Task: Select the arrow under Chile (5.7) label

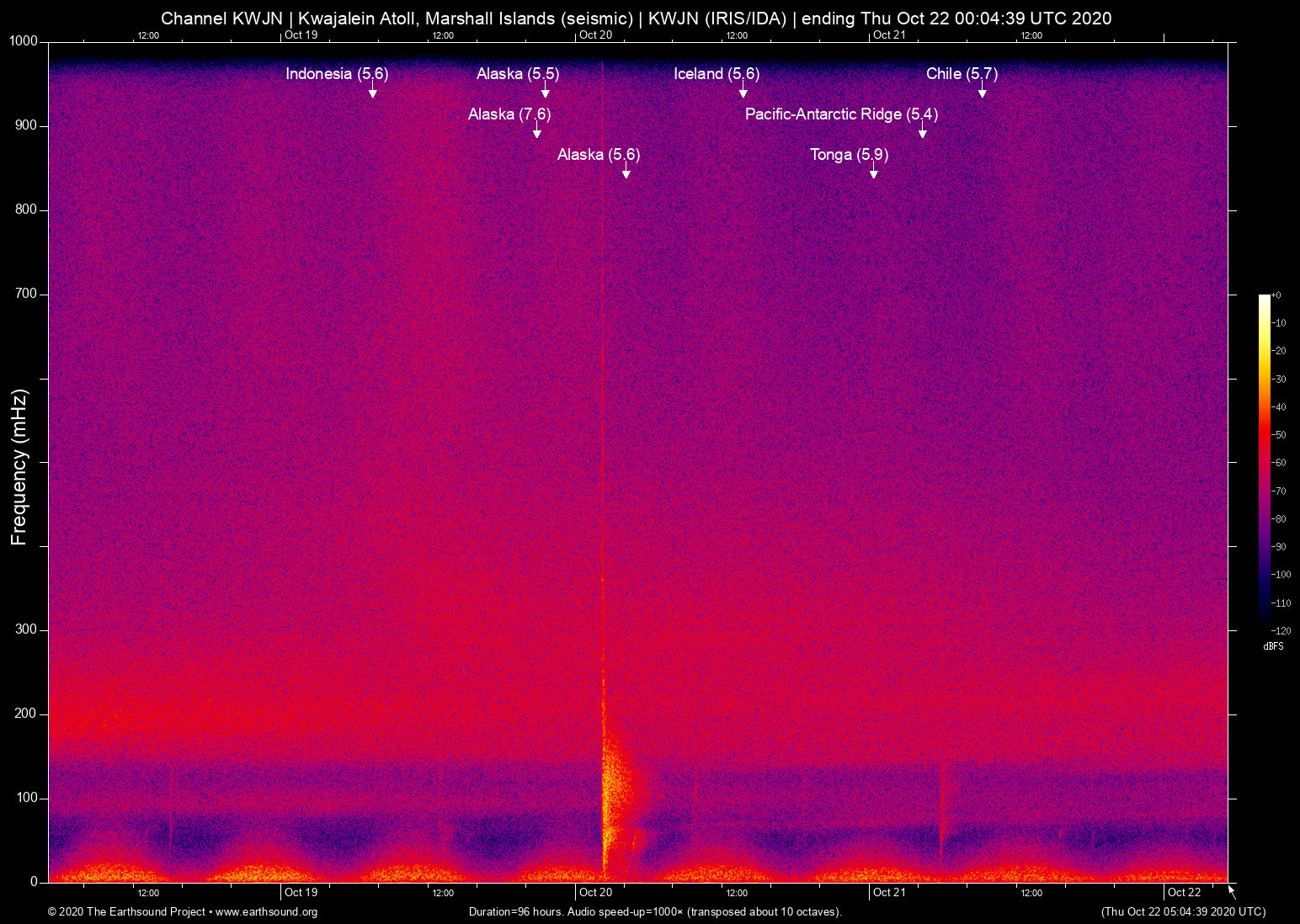Action: (982, 92)
